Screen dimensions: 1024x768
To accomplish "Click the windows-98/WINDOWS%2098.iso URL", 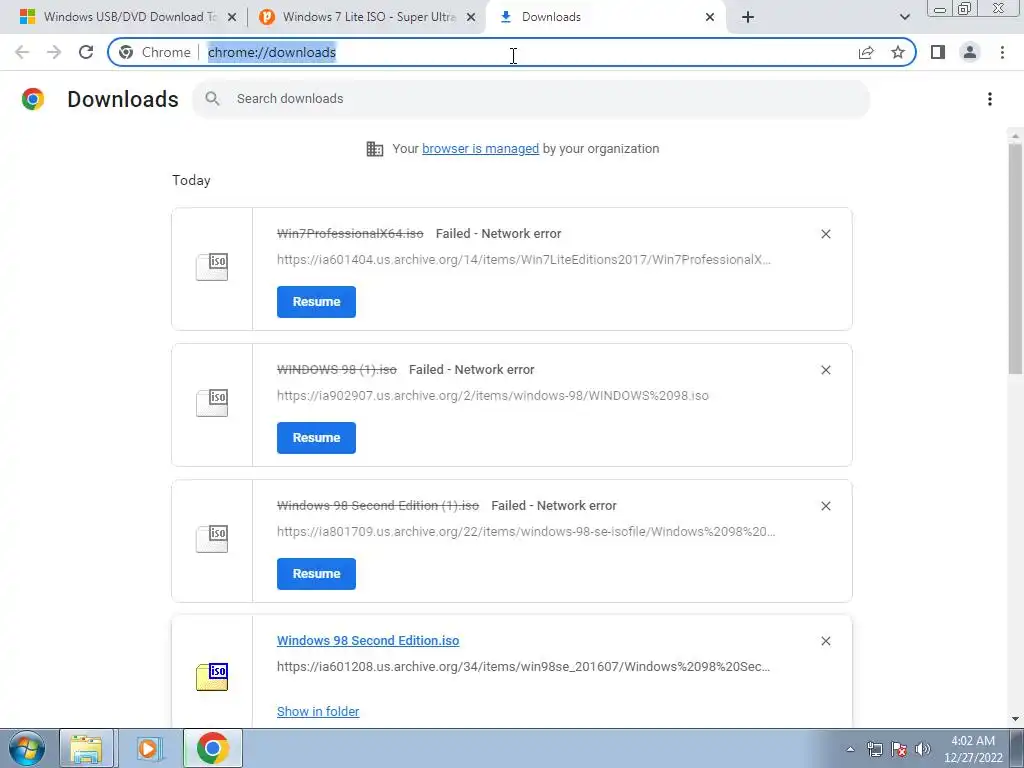I will click(492, 395).
